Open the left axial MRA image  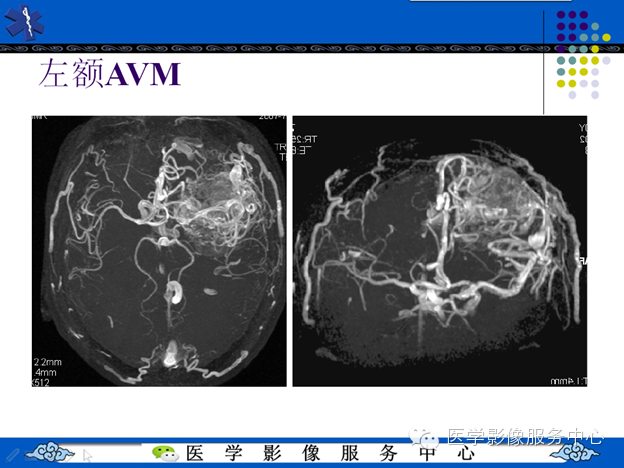[159, 251]
